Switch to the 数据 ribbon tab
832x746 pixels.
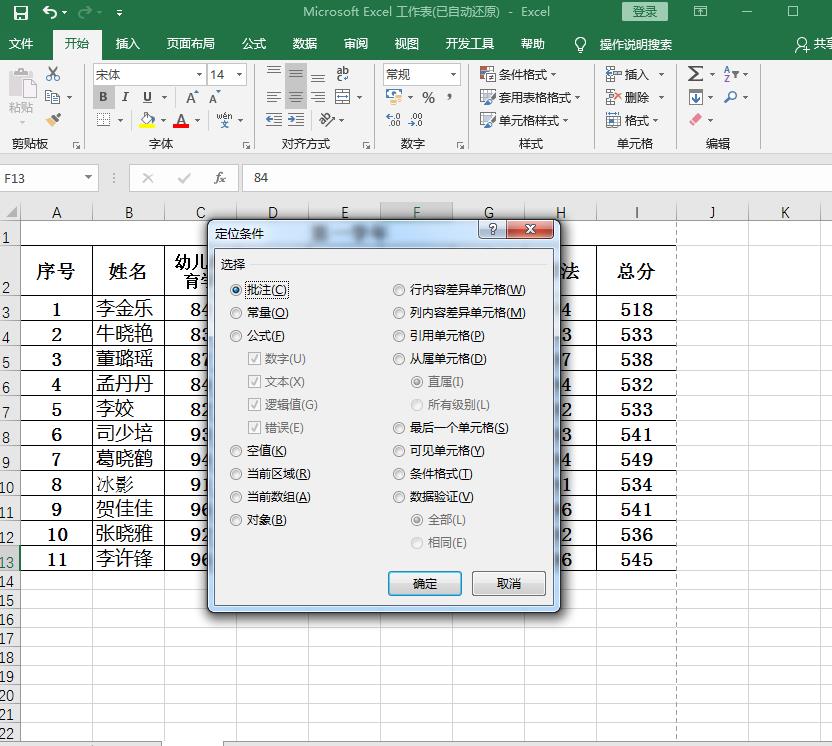(x=304, y=44)
